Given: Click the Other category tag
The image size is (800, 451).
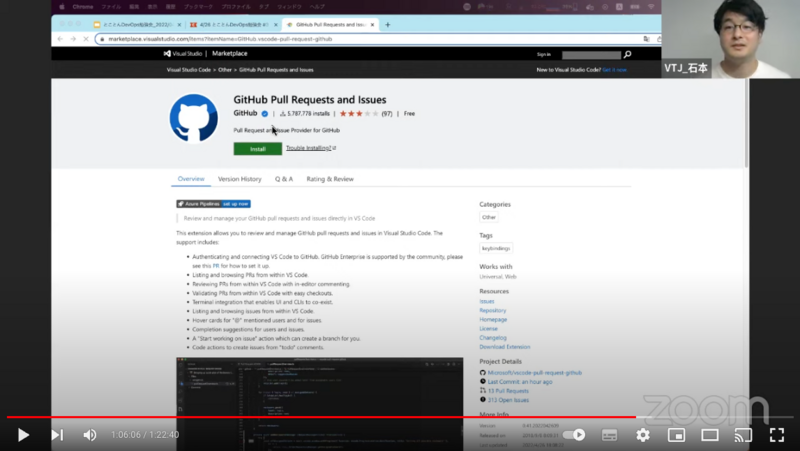Looking at the screenshot, I should pos(489,217).
